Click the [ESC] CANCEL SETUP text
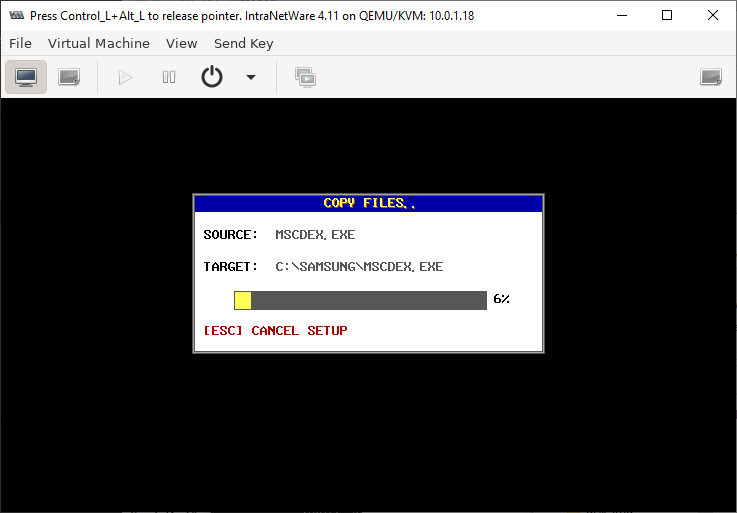The image size is (737, 513). [275, 331]
